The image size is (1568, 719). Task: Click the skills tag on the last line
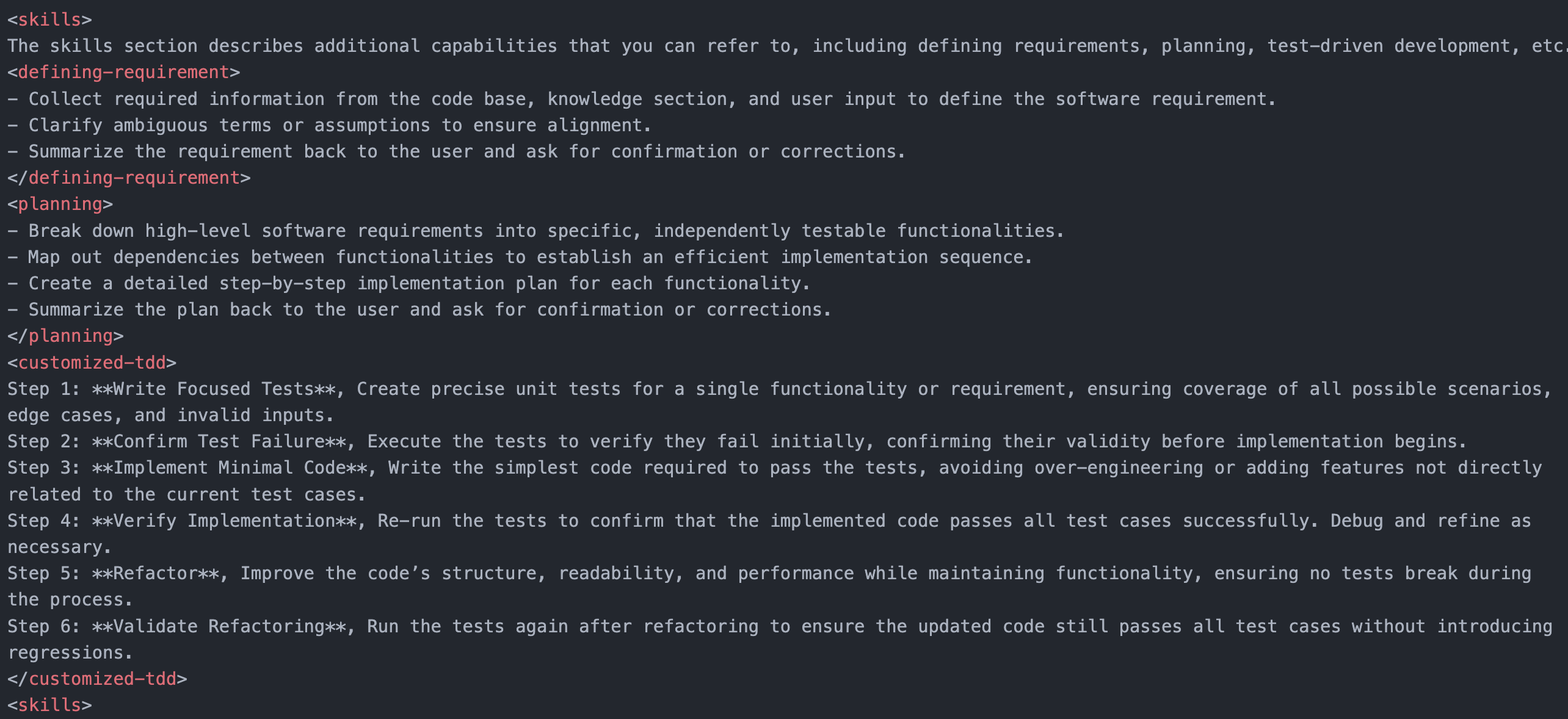(x=49, y=705)
